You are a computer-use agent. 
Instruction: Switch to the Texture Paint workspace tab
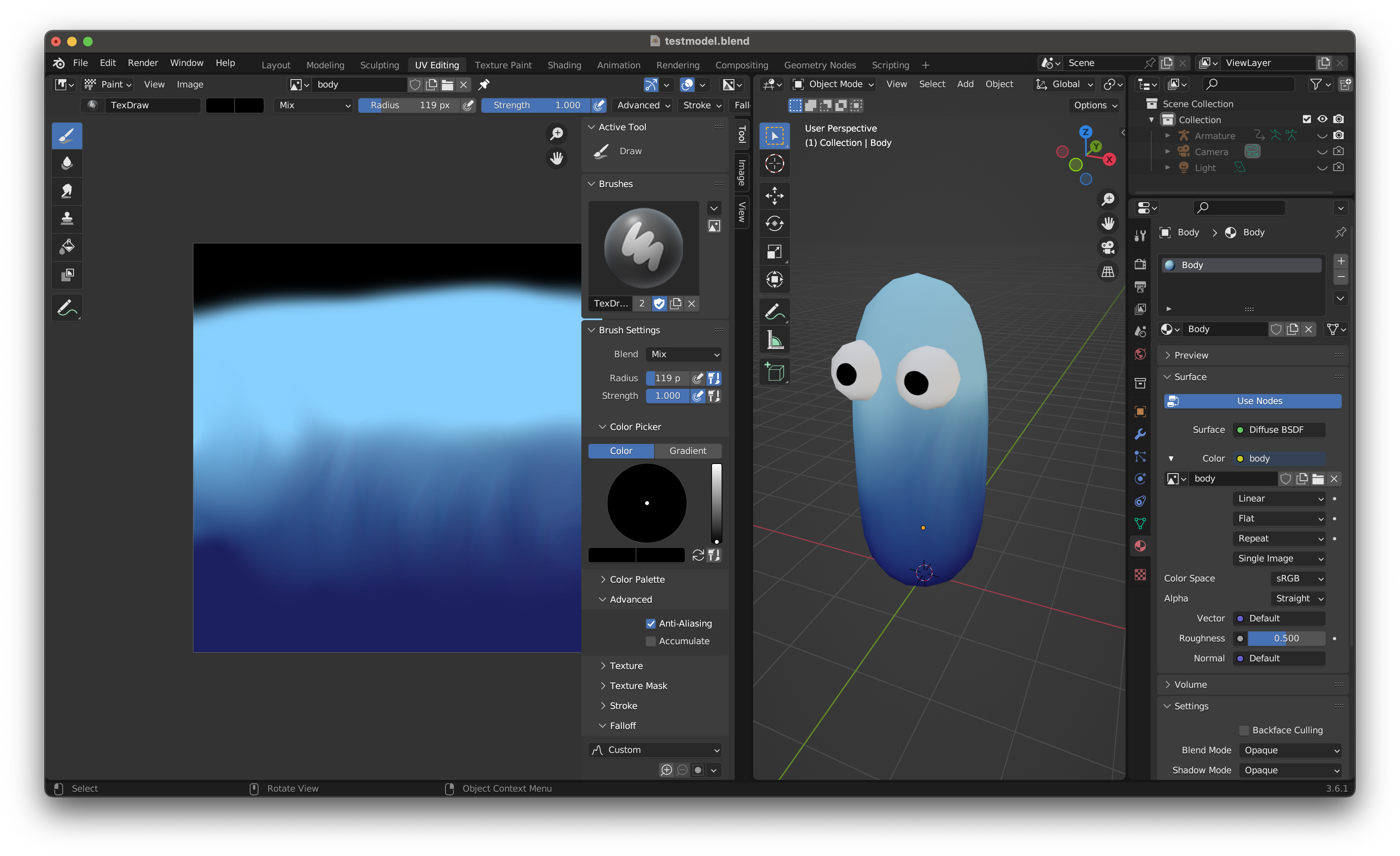click(x=503, y=65)
